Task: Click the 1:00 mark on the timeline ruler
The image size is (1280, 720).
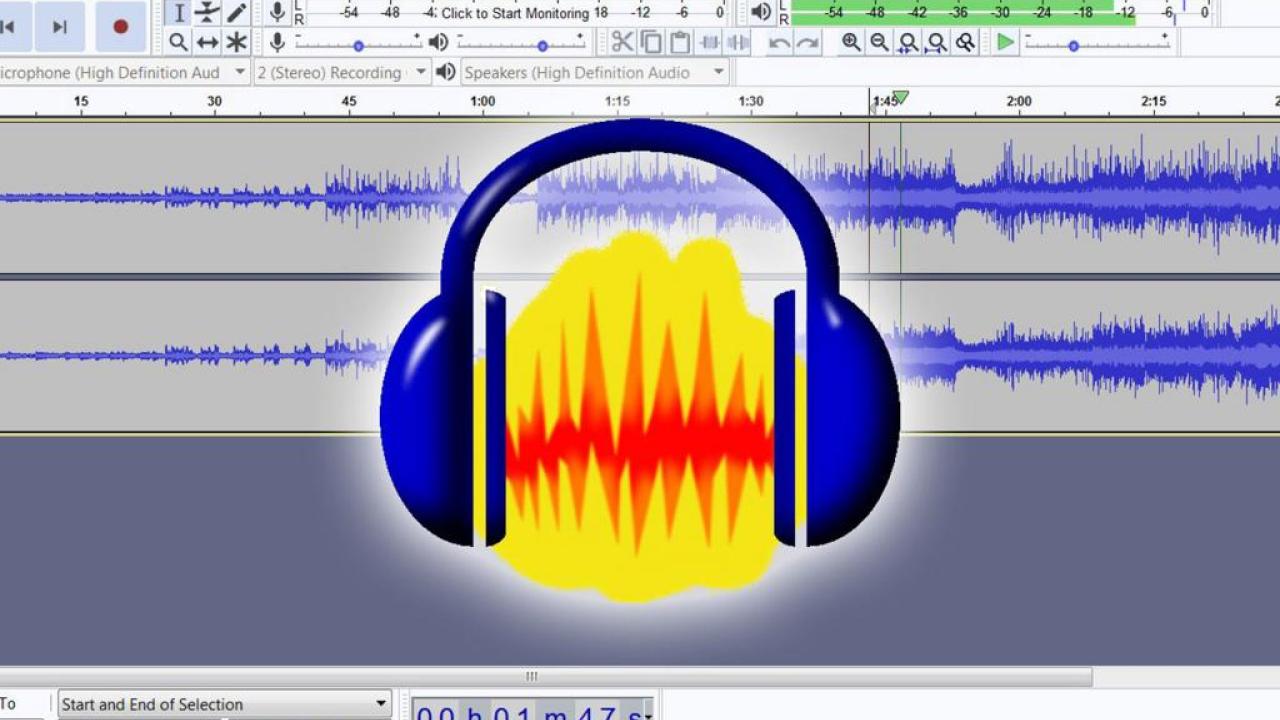Action: pos(483,101)
